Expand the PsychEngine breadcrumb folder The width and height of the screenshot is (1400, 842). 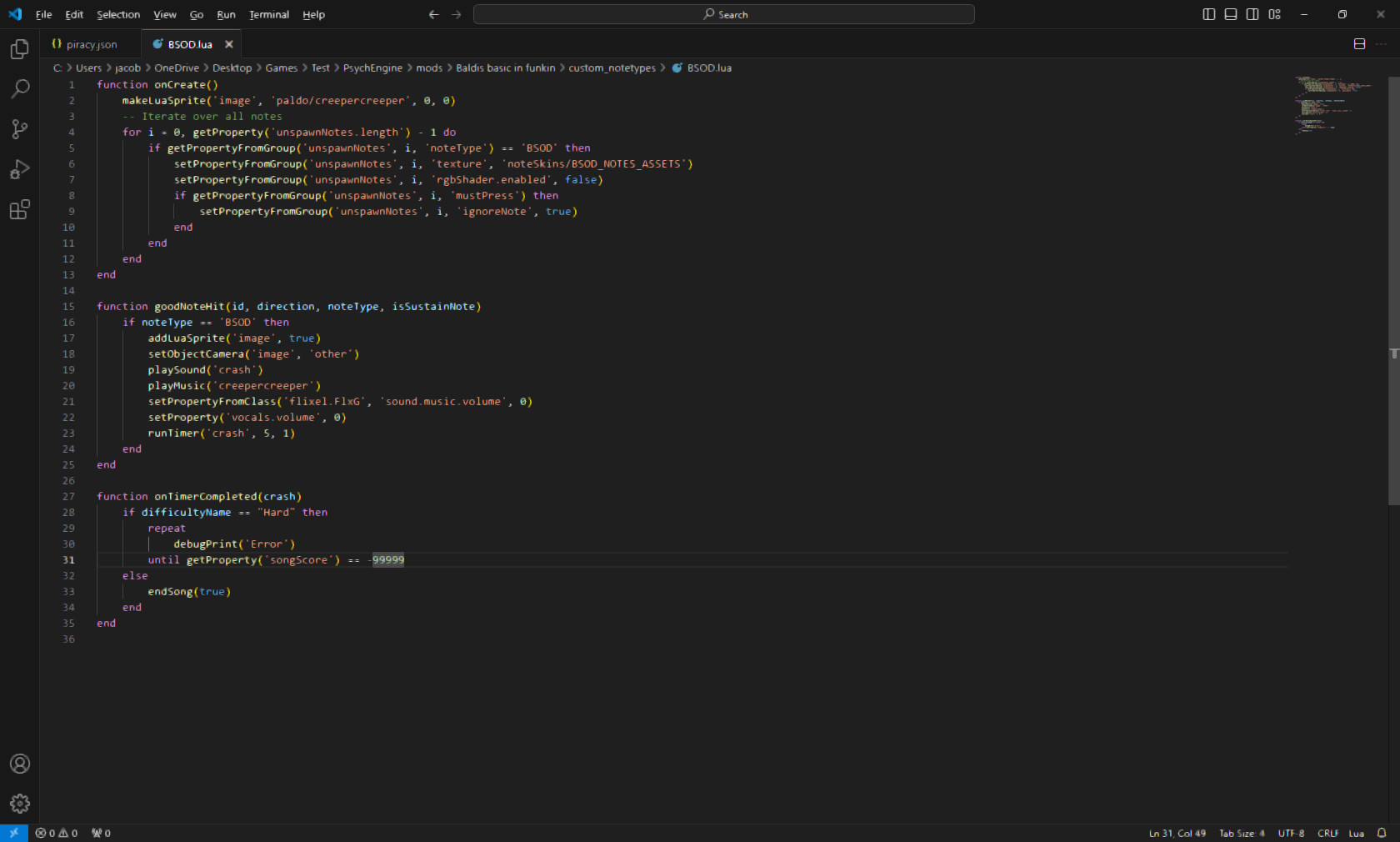point(372,68)
